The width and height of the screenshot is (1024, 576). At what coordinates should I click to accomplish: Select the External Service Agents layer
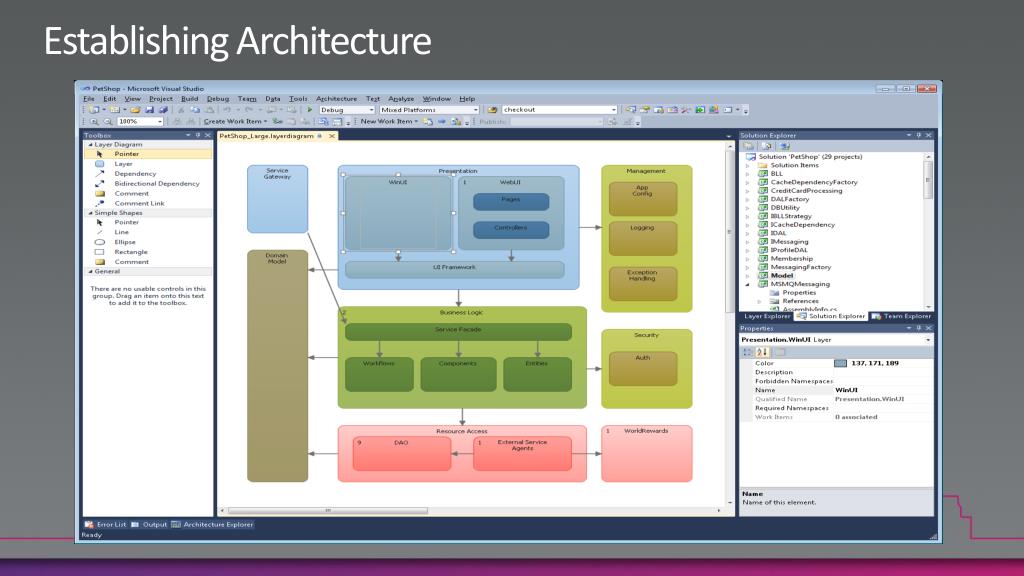(x=522, y=454)
